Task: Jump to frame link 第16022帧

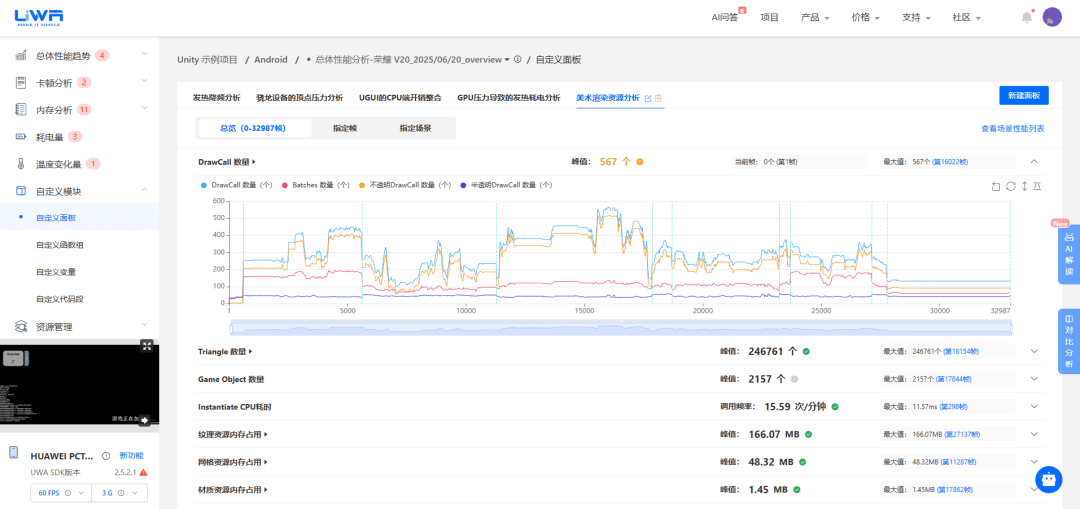Action: 949,162
